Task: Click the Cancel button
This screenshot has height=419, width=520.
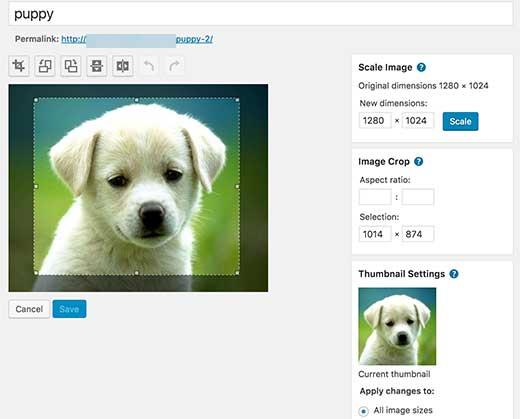Action: coord(29,309)
